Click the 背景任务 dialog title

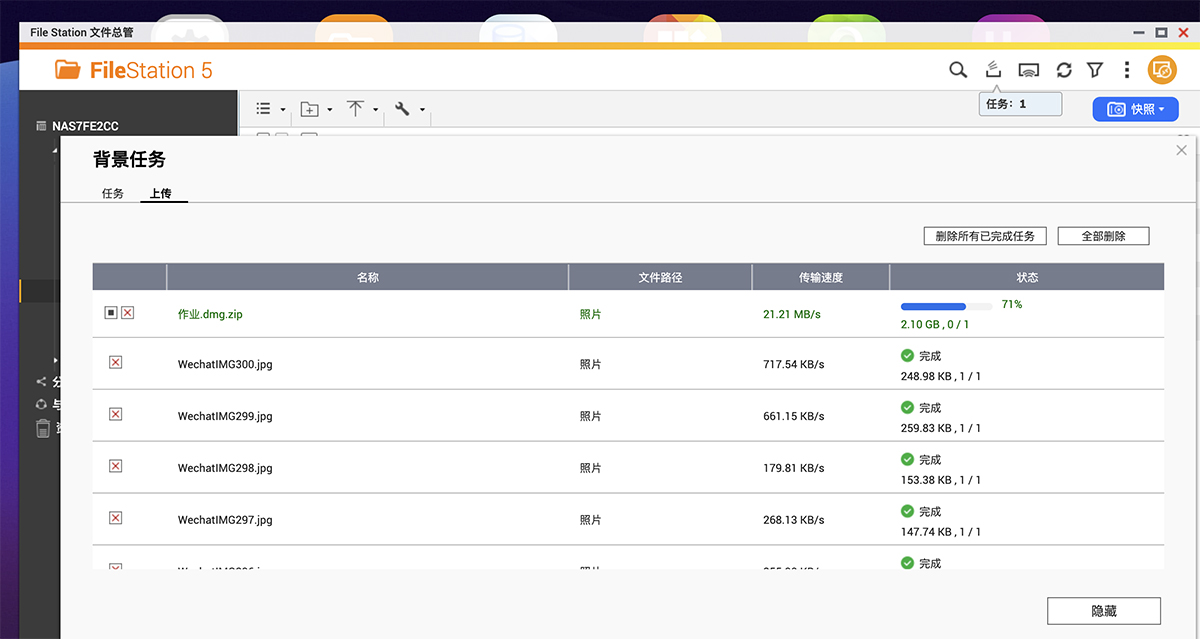click(129, 159)
